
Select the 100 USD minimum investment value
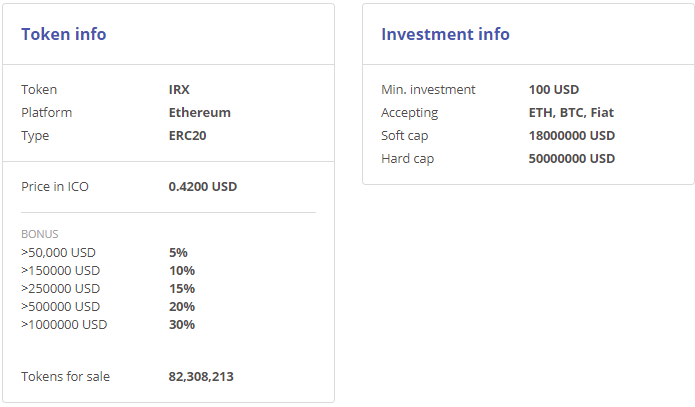554,90
